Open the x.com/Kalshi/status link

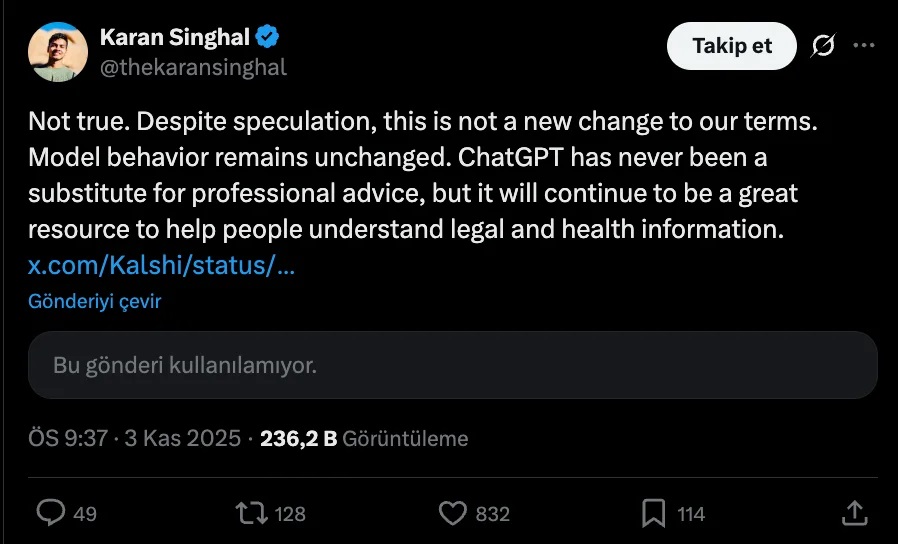[161, 267]
